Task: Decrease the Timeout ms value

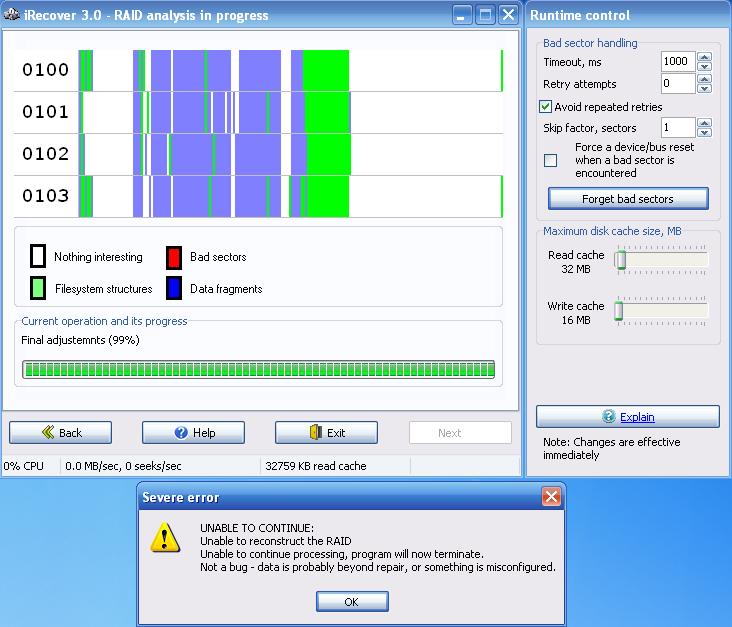Action: 704,66
